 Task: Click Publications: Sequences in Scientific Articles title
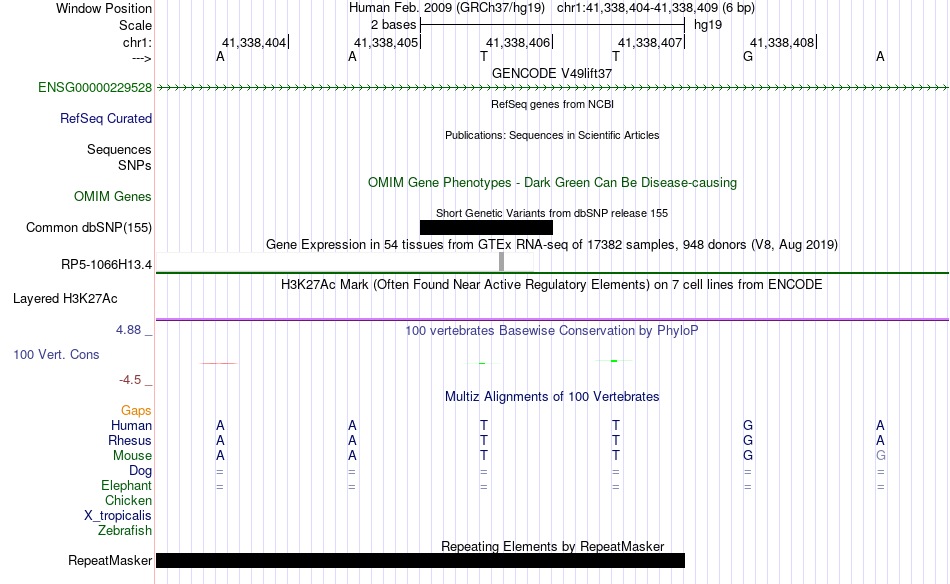point(552,135)
